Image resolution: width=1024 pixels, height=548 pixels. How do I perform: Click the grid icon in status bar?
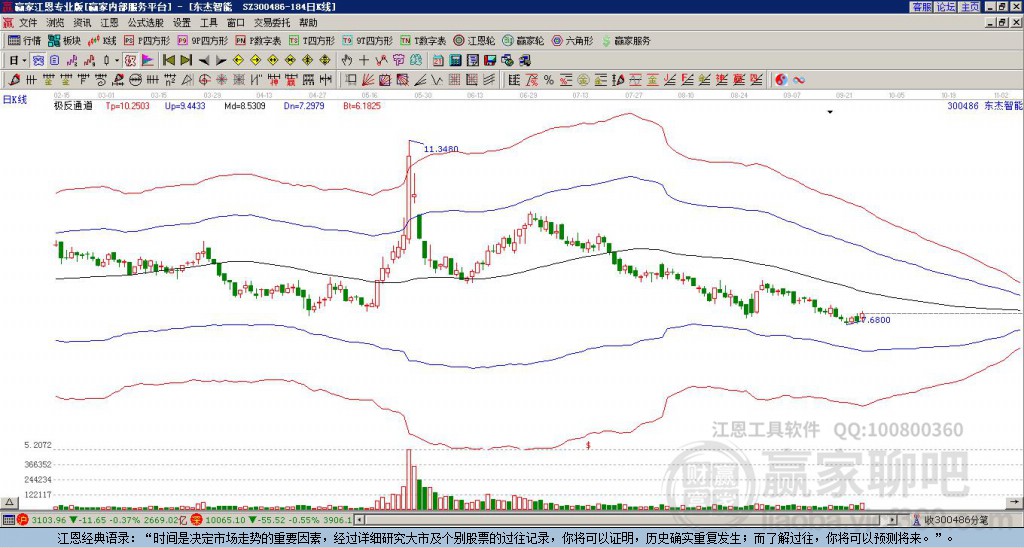pos(8,520)
